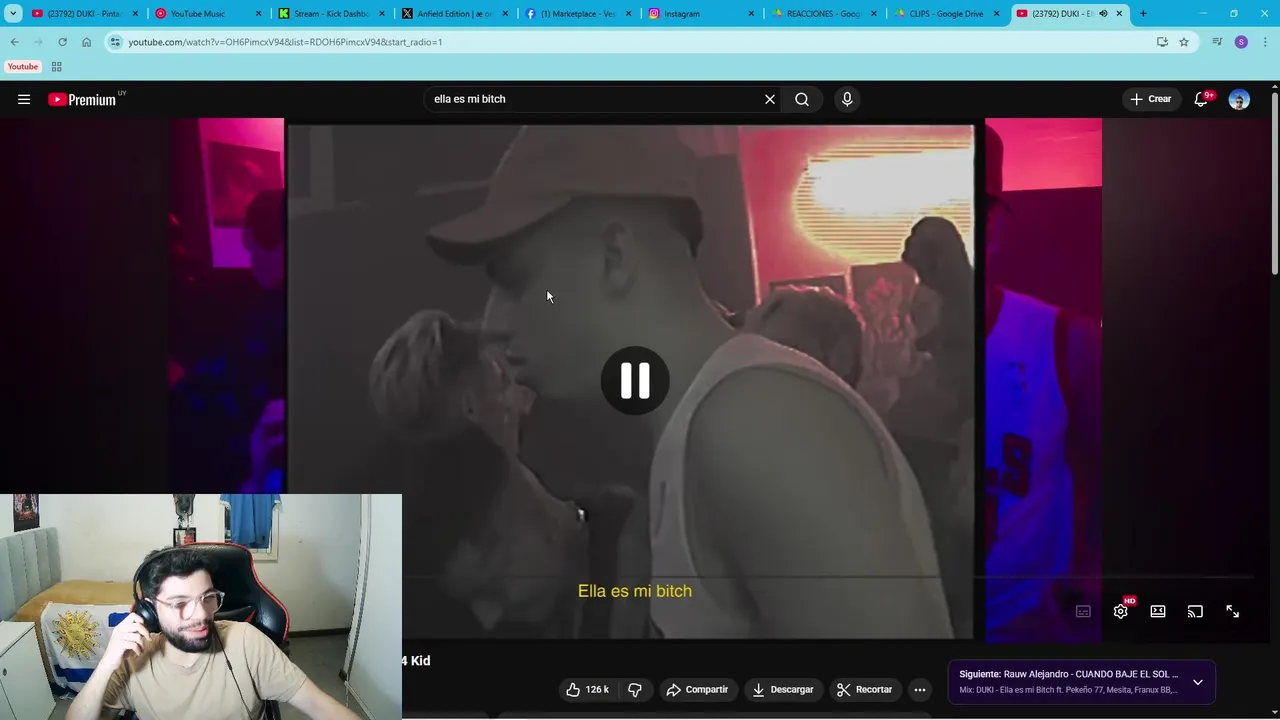
Task: Toggle subtitles button in player
Action: 1083,611
